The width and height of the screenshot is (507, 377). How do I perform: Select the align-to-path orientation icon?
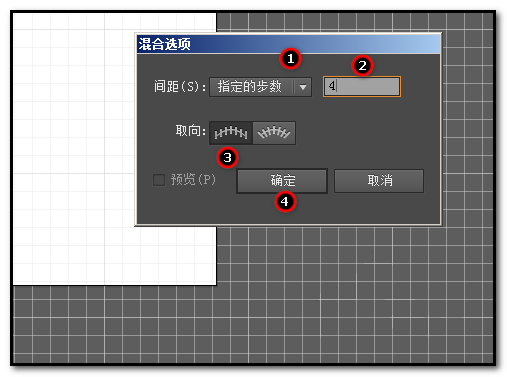[x=274, y=133]
